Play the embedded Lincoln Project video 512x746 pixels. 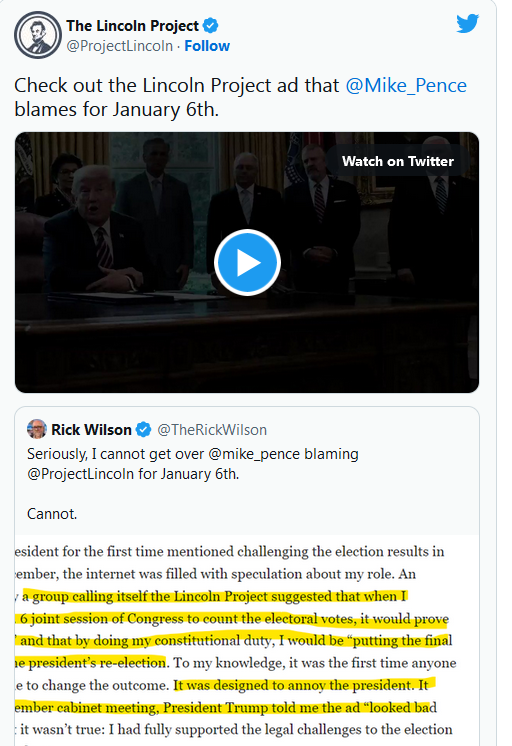coord(247,262)
